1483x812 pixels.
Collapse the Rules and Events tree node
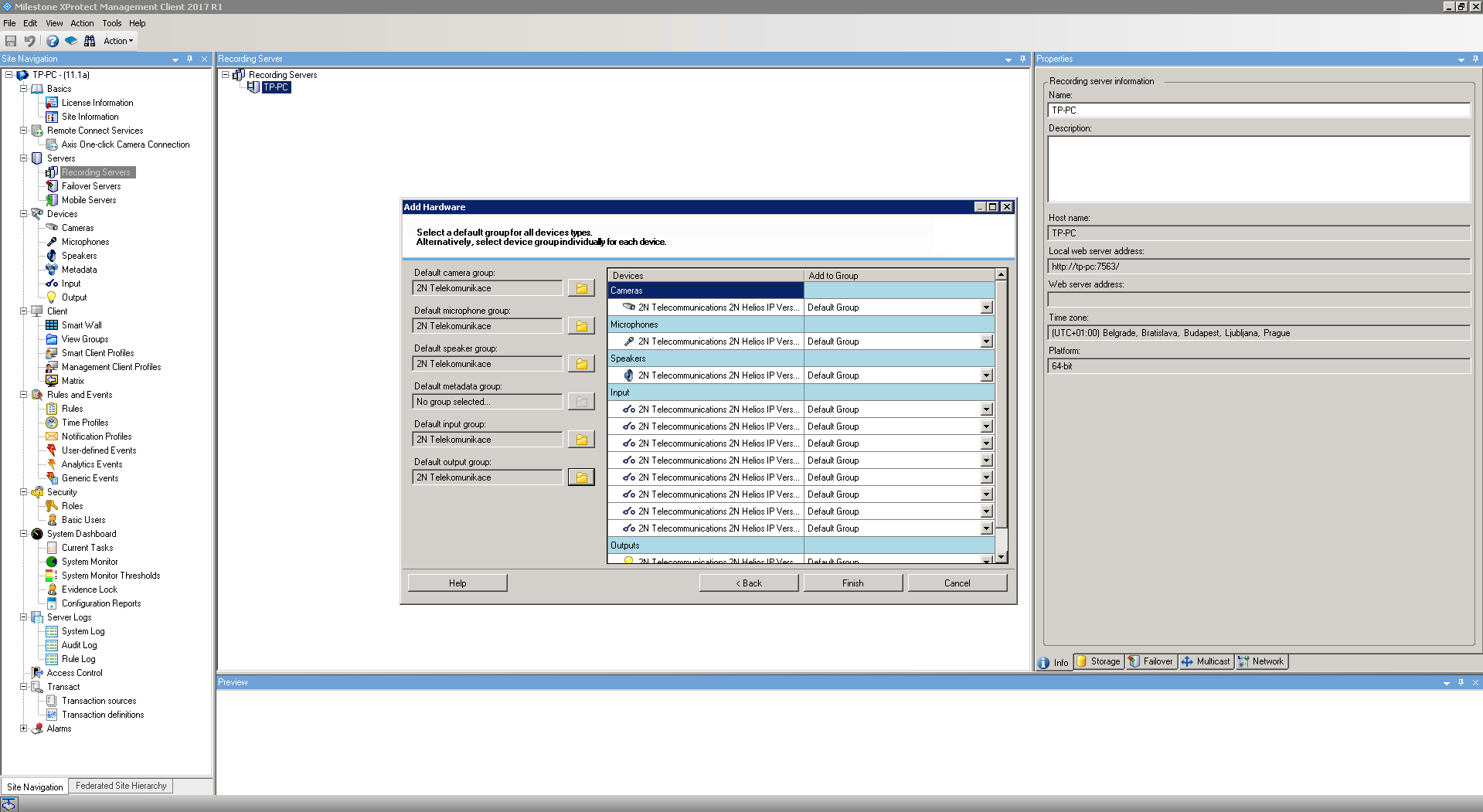click(x=23, y=395)
